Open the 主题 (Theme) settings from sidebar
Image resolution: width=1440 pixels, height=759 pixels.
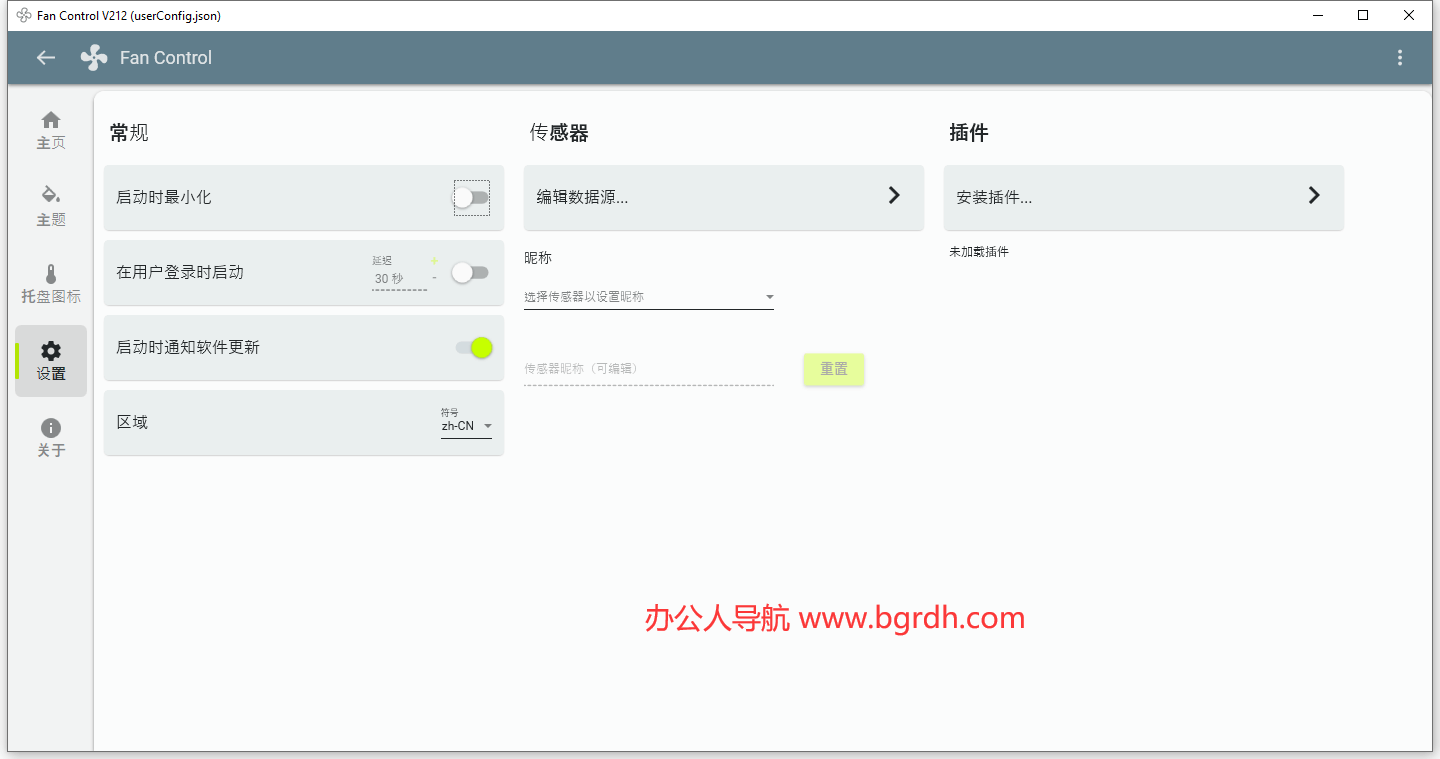[x=50, y=207]
